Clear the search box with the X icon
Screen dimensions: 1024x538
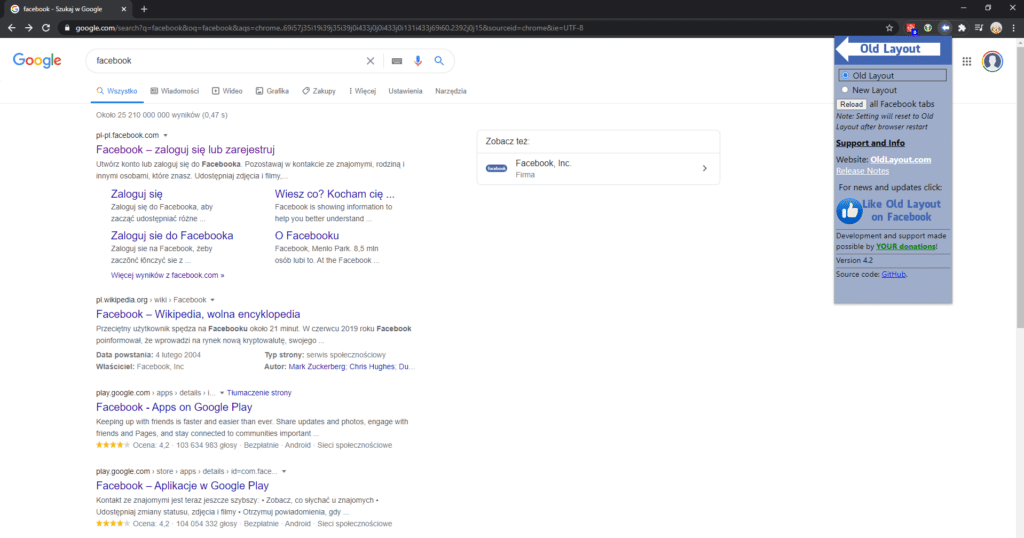click(370, 61)
